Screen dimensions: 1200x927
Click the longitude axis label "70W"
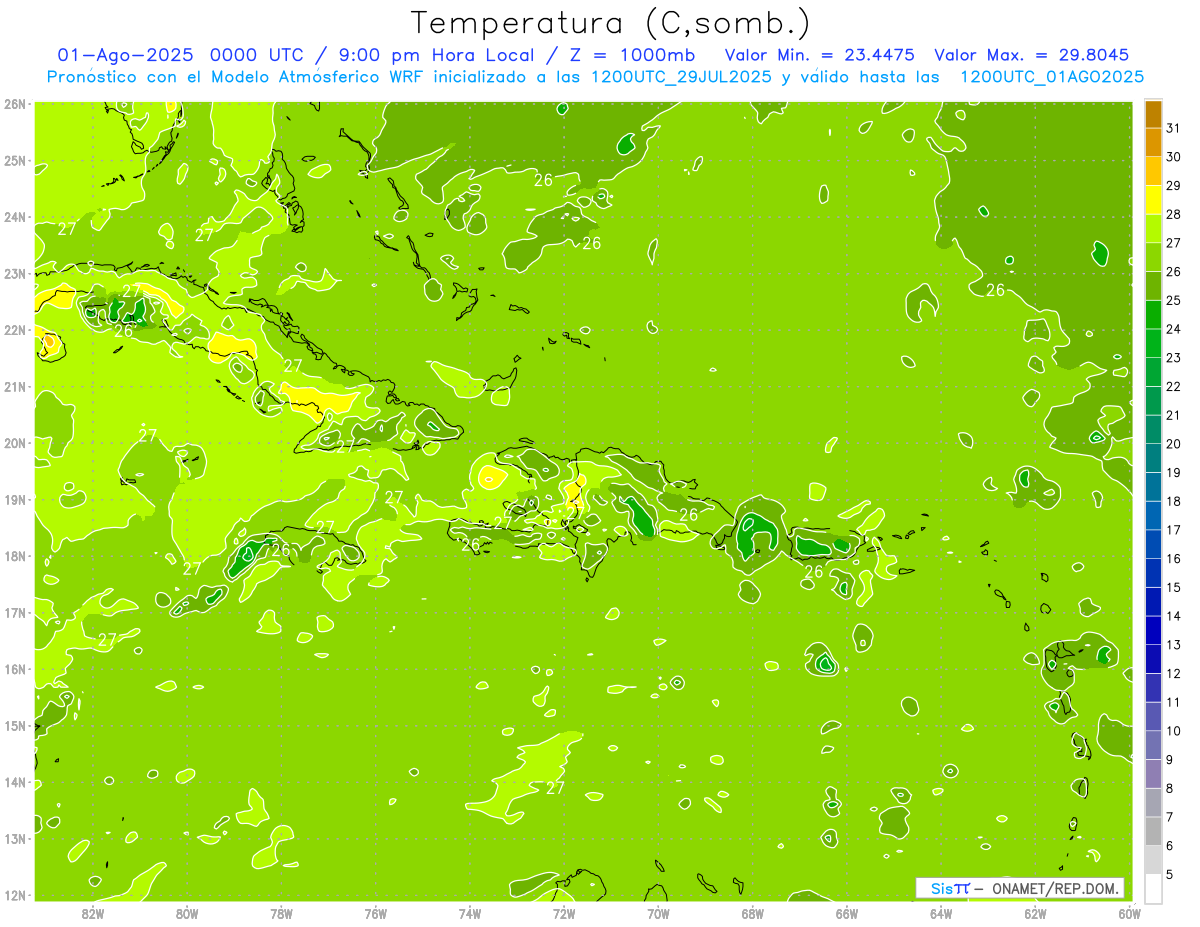coord(658,914)
